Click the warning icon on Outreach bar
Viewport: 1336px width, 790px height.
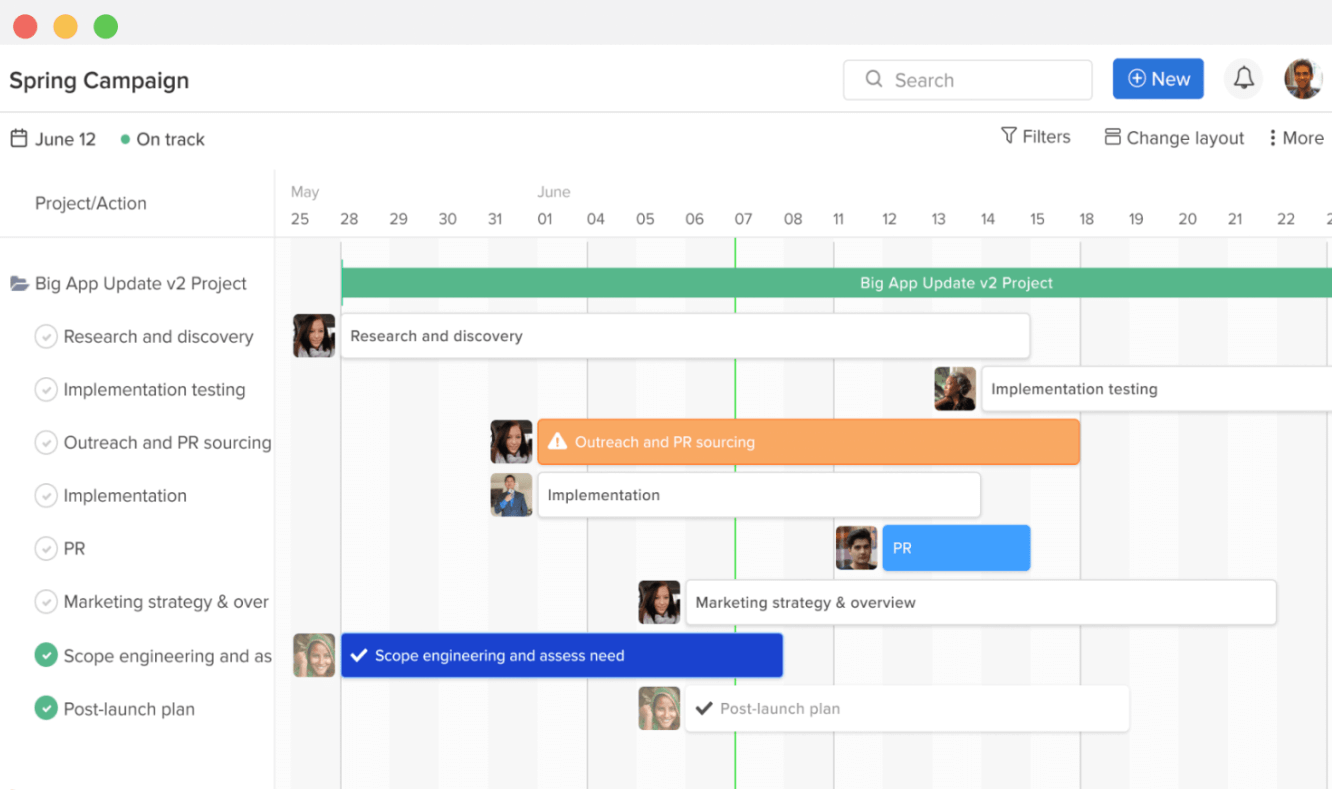pyautogui.click(x=557, y=441)
